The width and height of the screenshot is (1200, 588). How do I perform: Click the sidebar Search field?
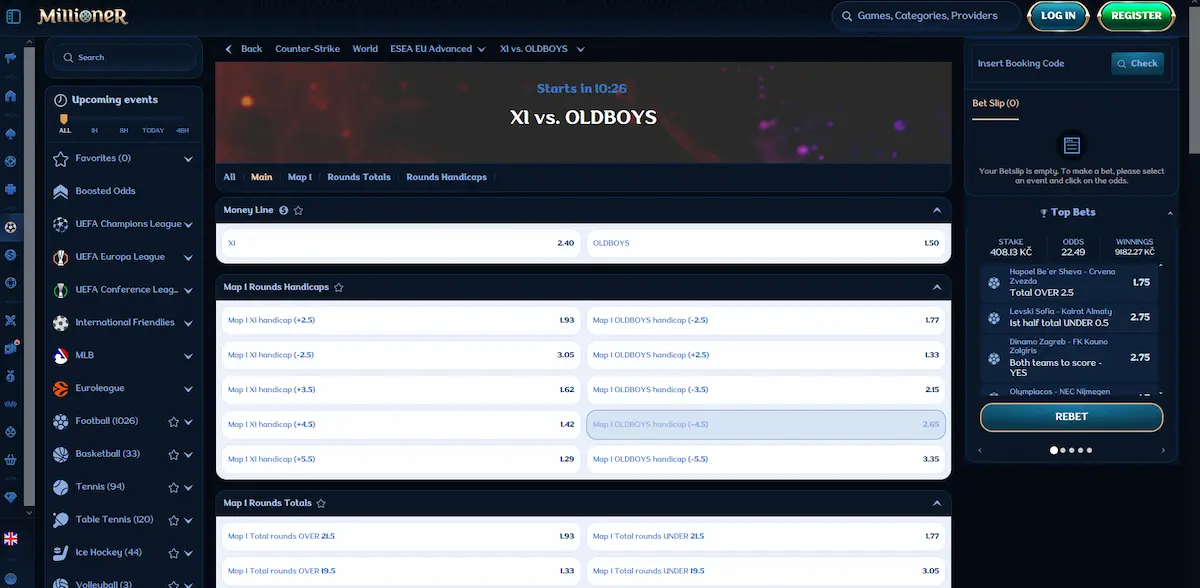click(x=124, y=58)
